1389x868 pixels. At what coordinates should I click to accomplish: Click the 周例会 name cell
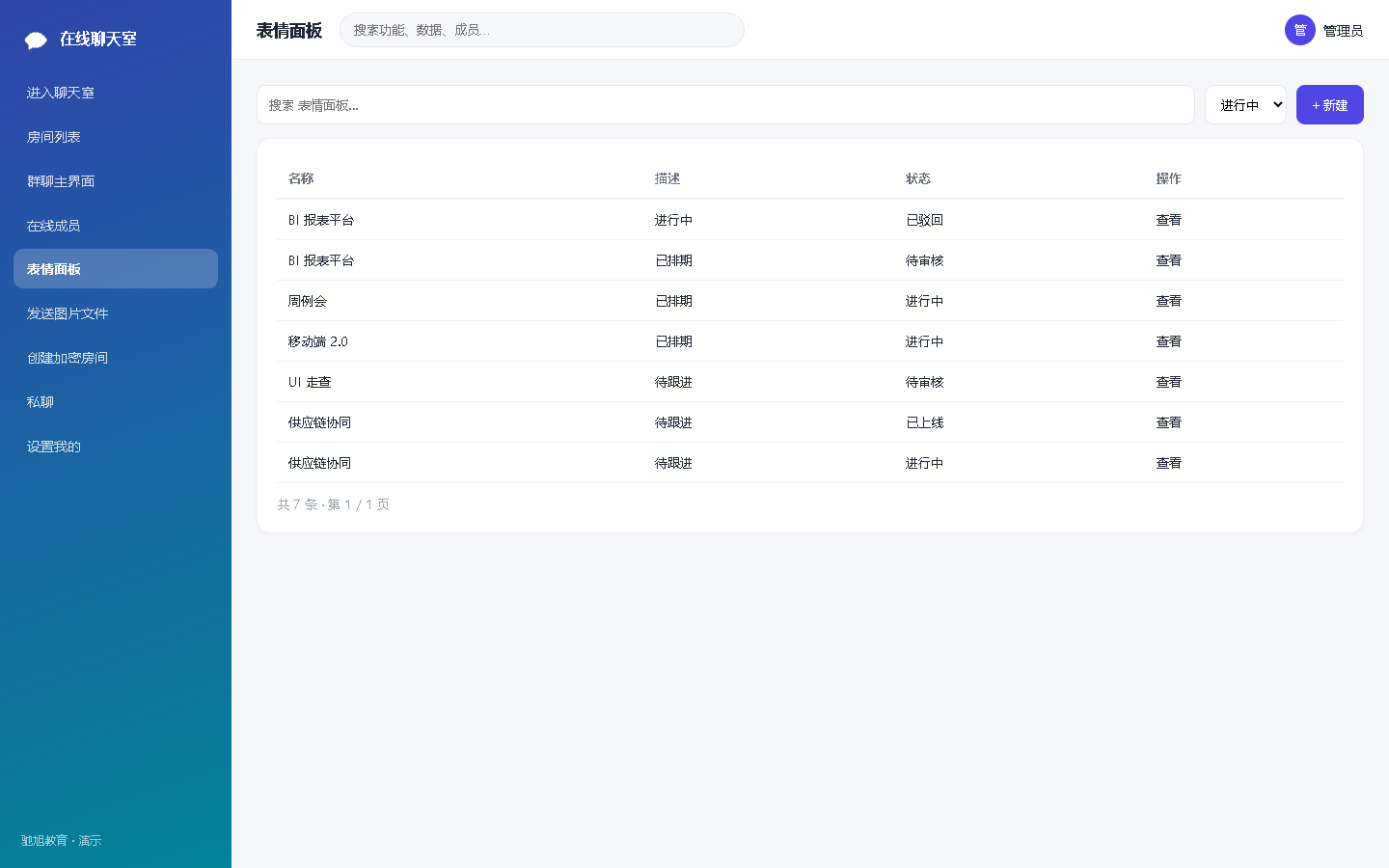(308, 301)
